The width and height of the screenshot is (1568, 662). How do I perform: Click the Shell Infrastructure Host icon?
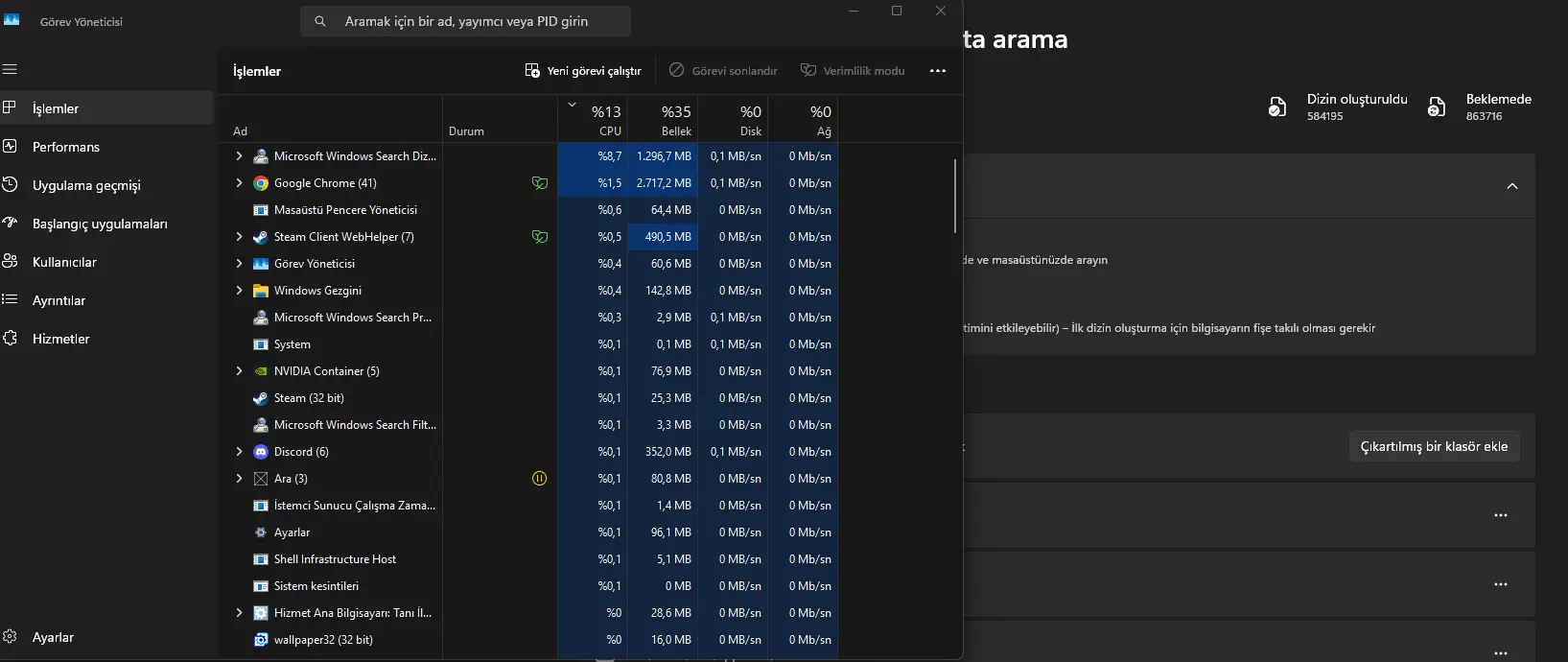tap(261, 559)
